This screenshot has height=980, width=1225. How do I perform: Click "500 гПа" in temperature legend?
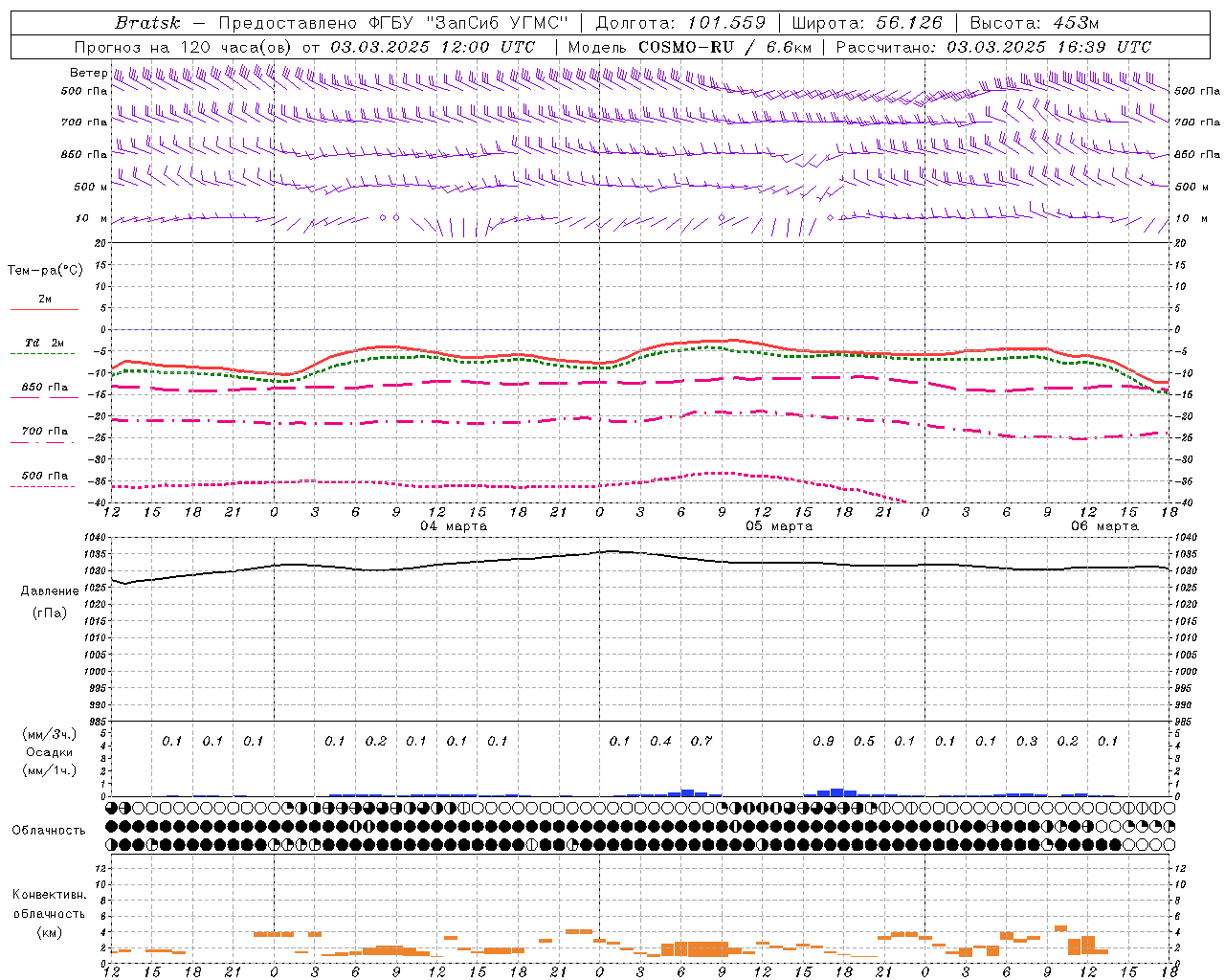[x=45, y=476]
